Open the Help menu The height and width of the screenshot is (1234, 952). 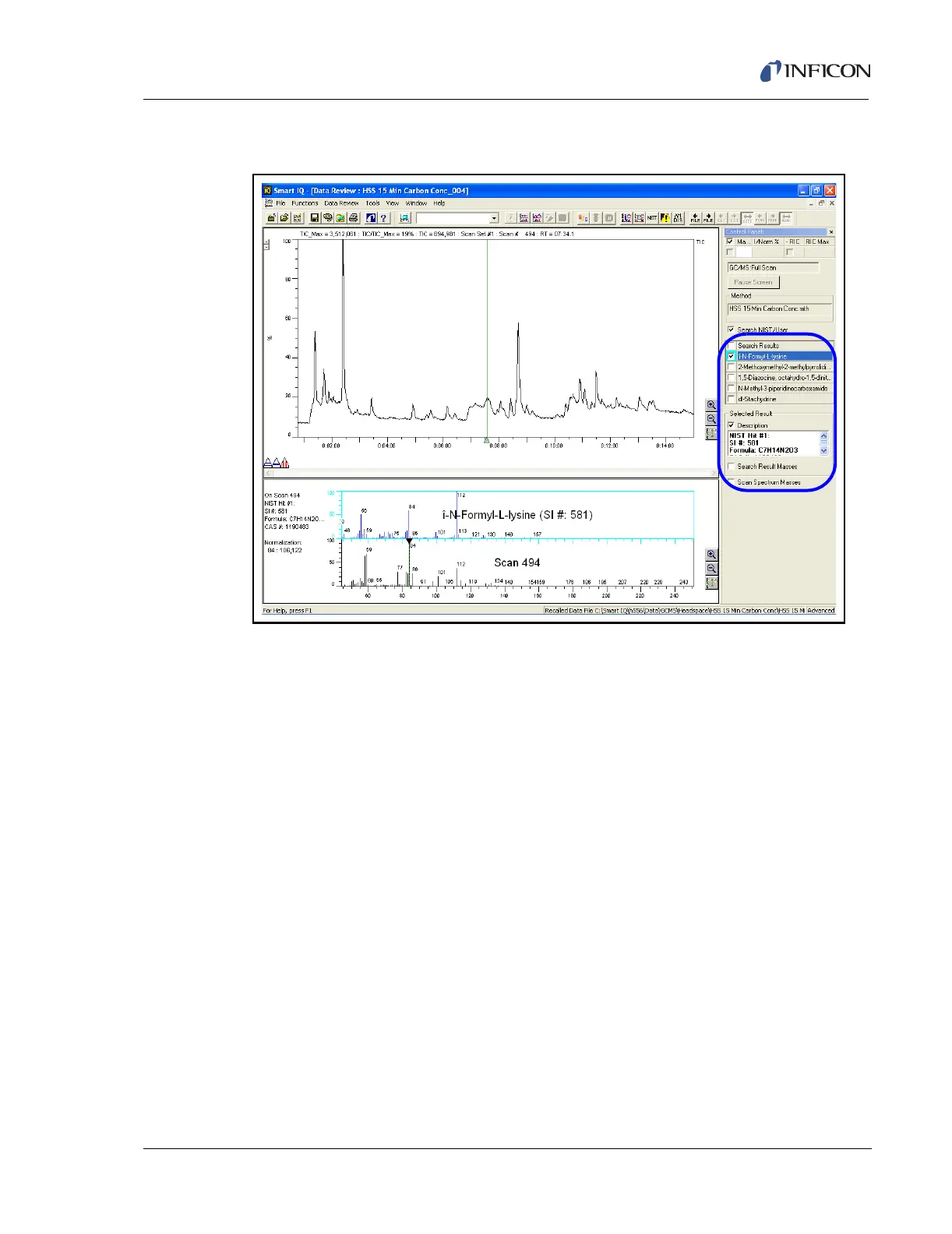(x=439, y=203)
